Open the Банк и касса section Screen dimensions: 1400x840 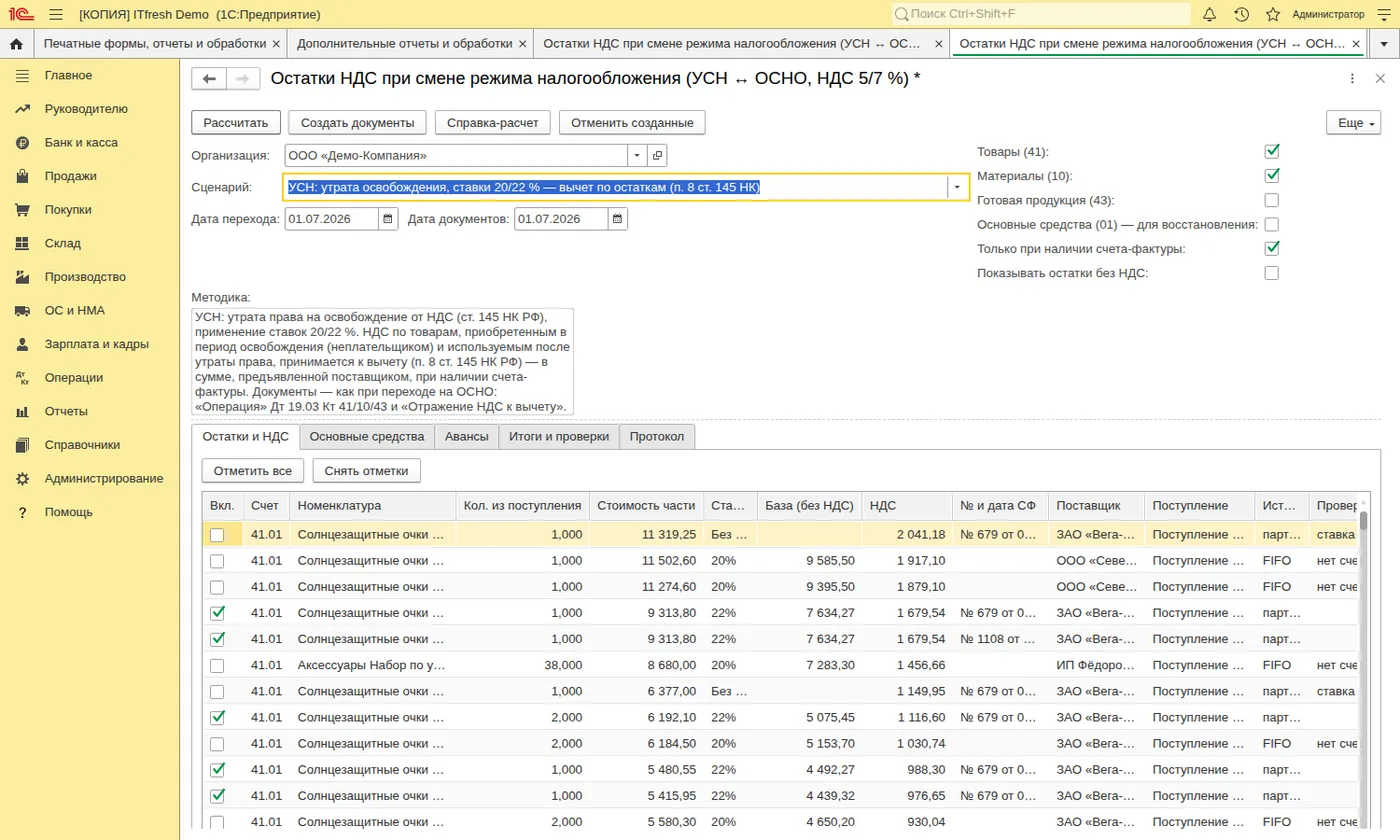[81, 142]
